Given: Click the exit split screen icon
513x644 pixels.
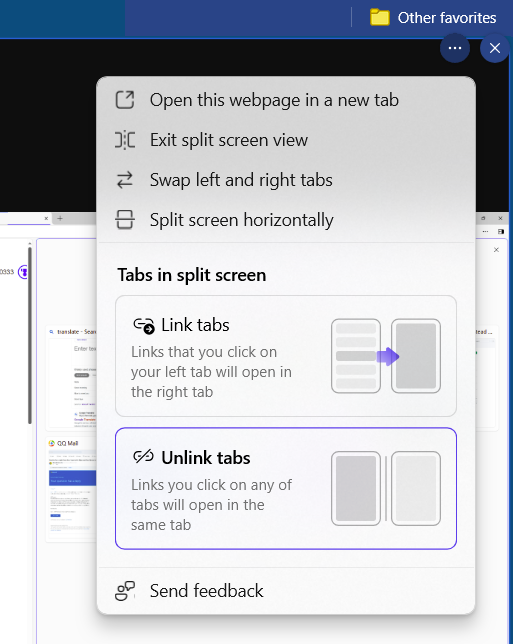Looking at the screenshot, I should coord(125,140).
